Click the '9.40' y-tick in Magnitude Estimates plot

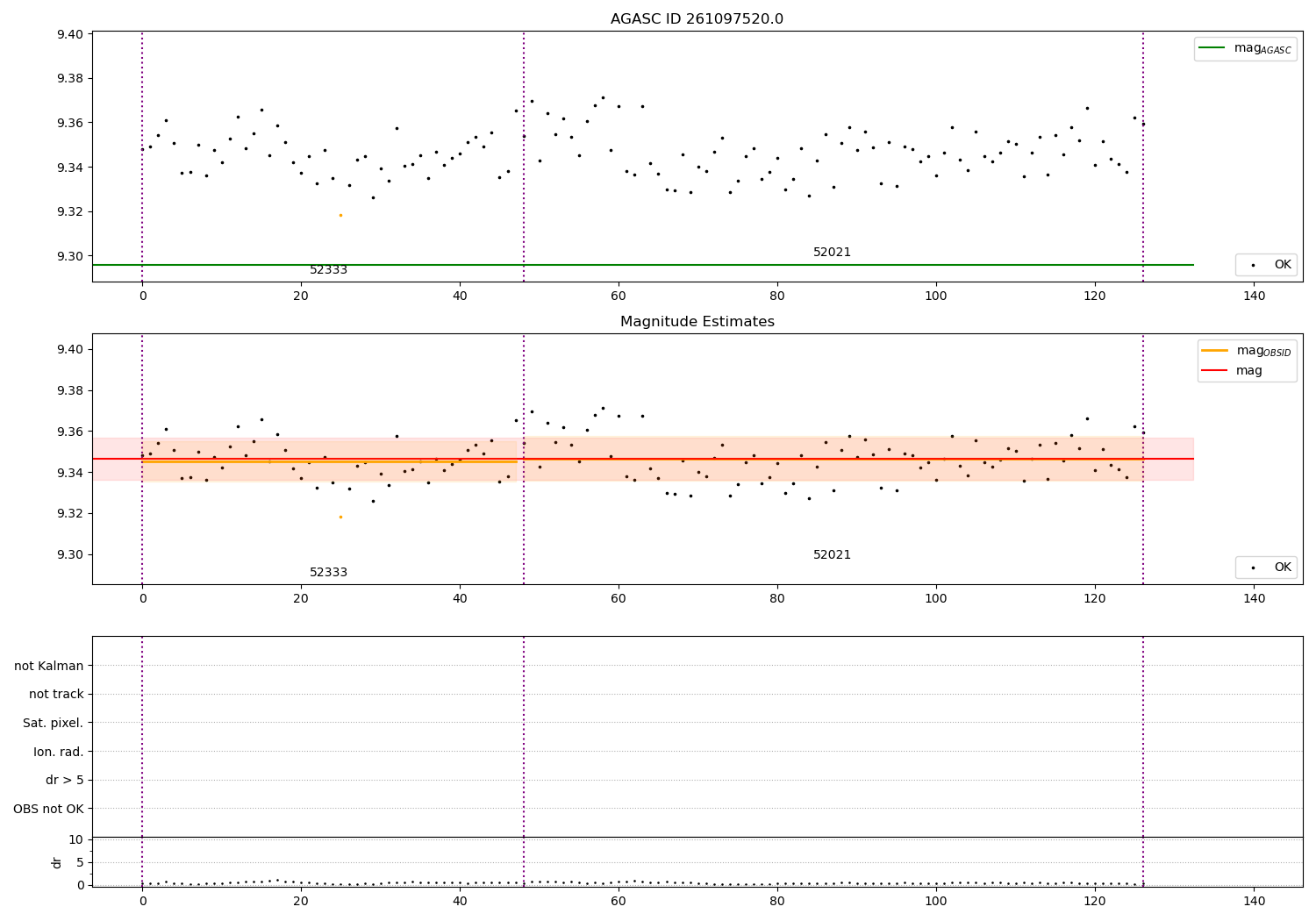[70, 349]
